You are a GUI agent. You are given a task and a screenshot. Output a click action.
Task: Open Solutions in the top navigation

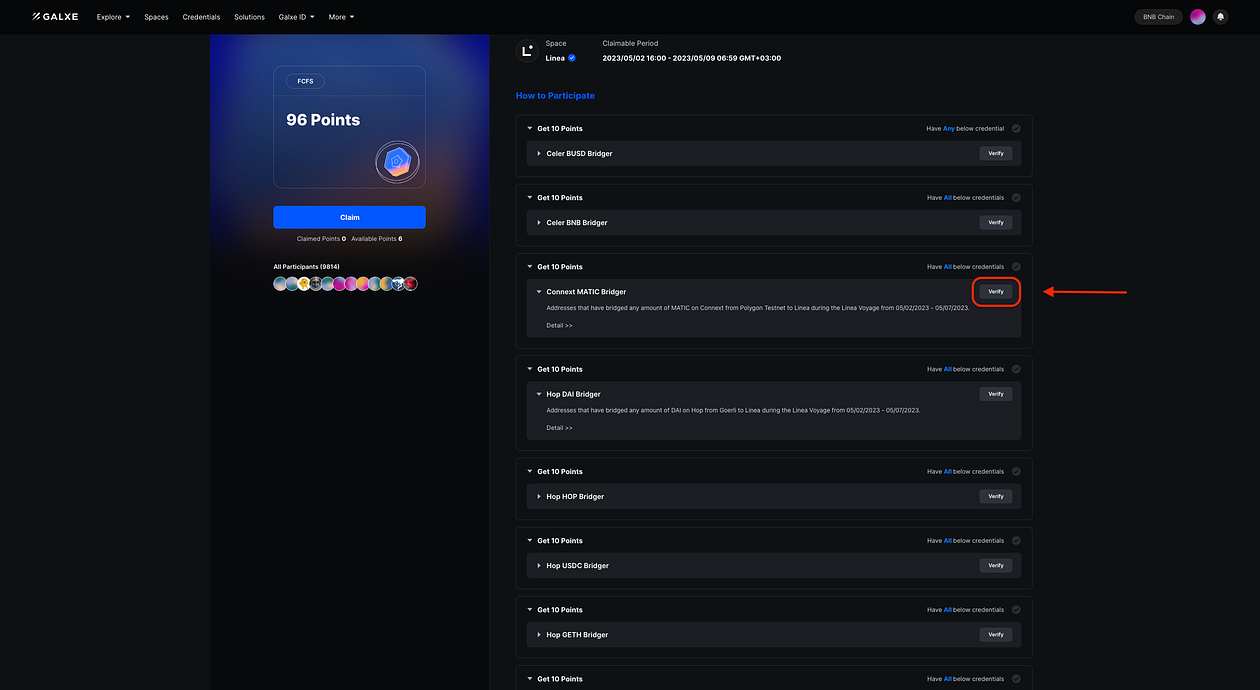click(249, 17)
